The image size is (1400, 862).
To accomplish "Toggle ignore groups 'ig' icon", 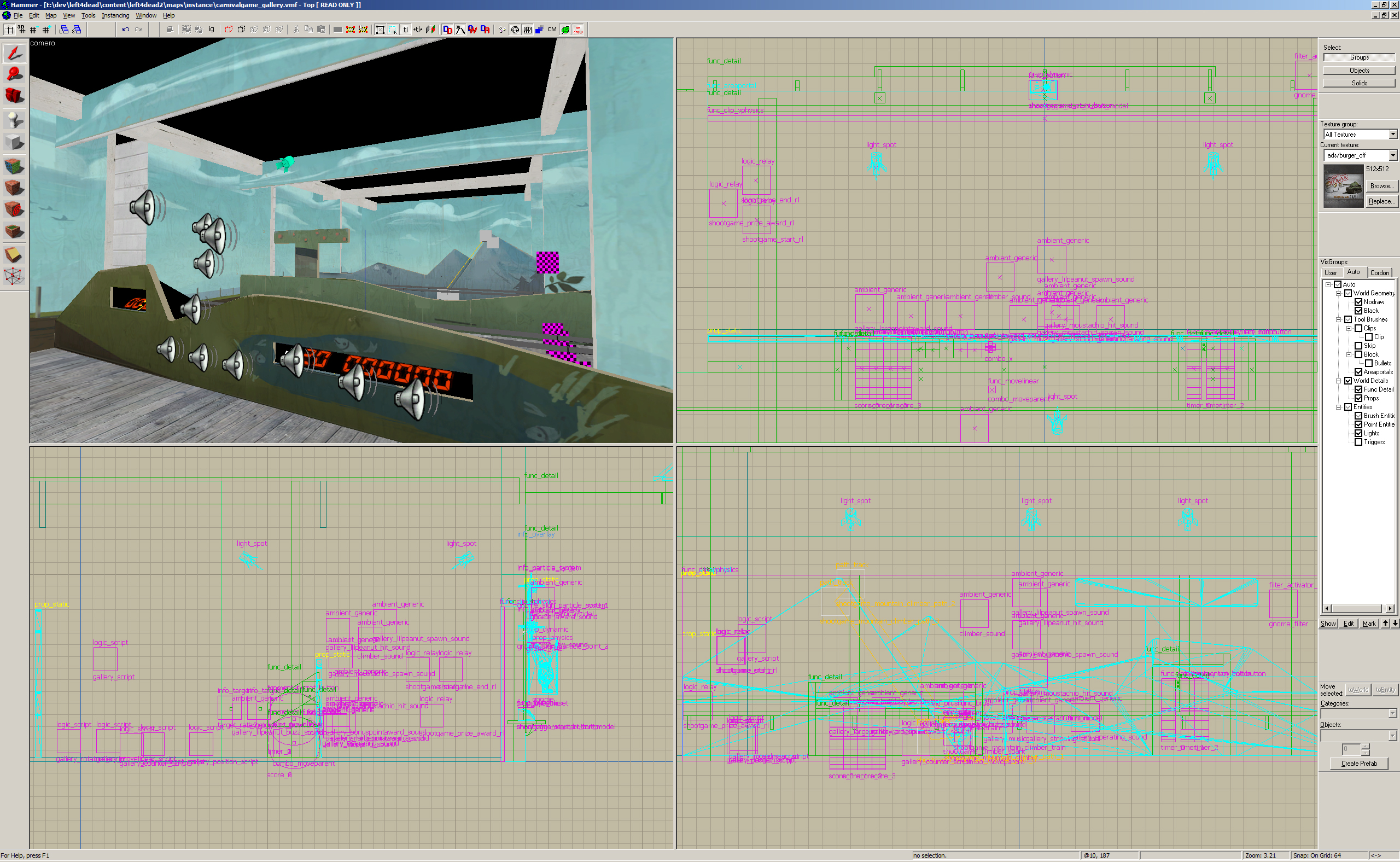I will click(x=212, y=30).
